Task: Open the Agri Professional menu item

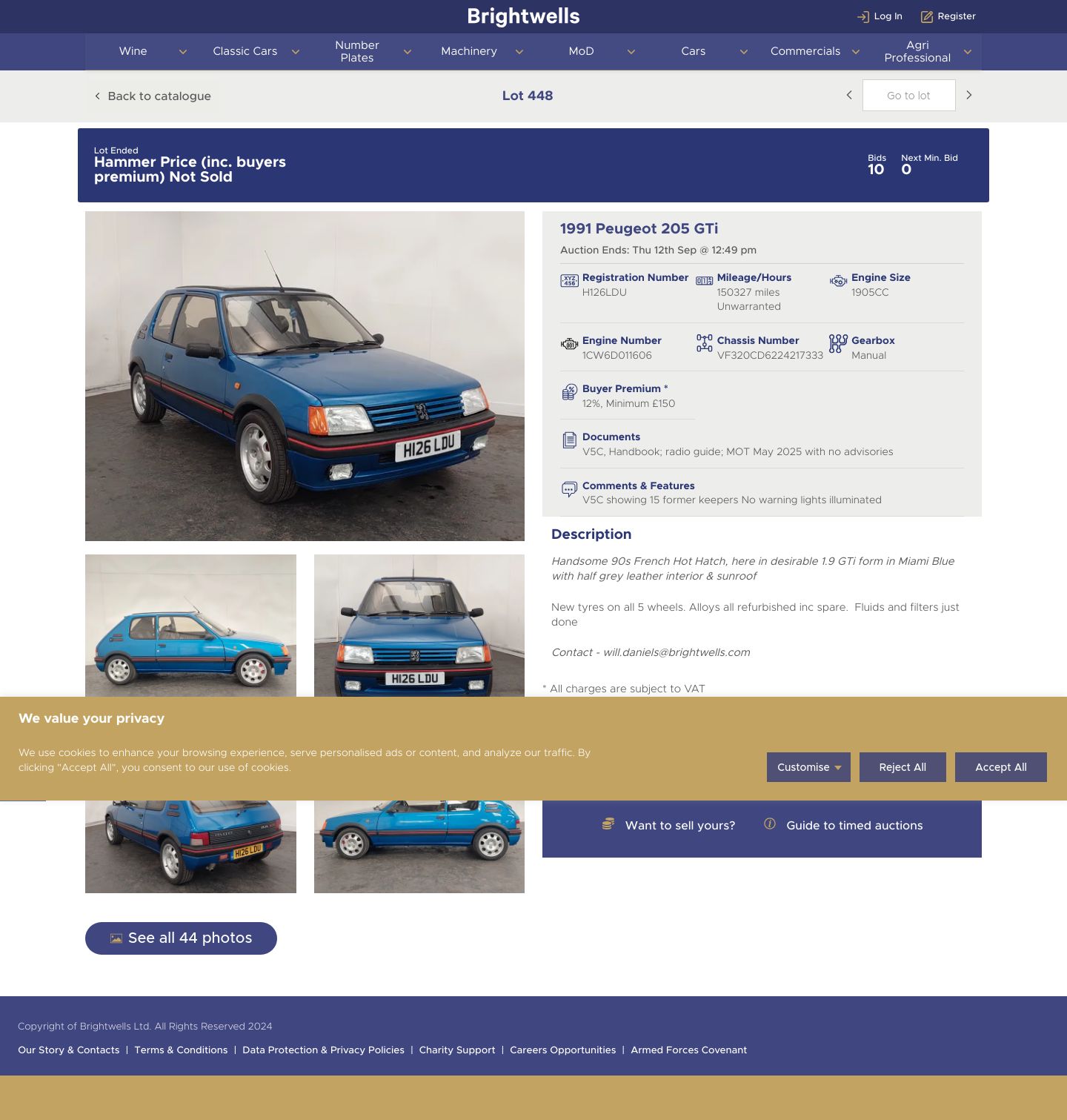Action: click(x=917, y=51)
